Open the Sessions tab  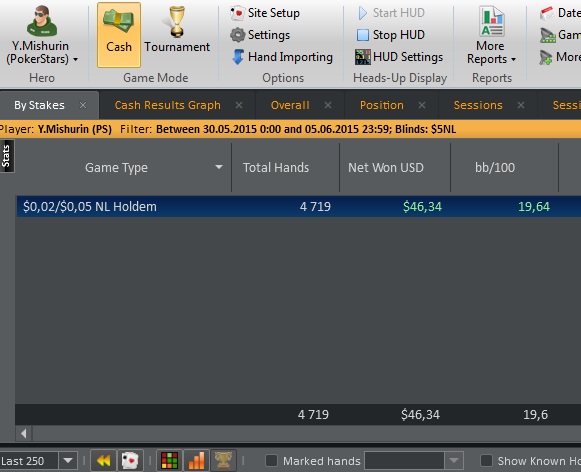point(478,105)
